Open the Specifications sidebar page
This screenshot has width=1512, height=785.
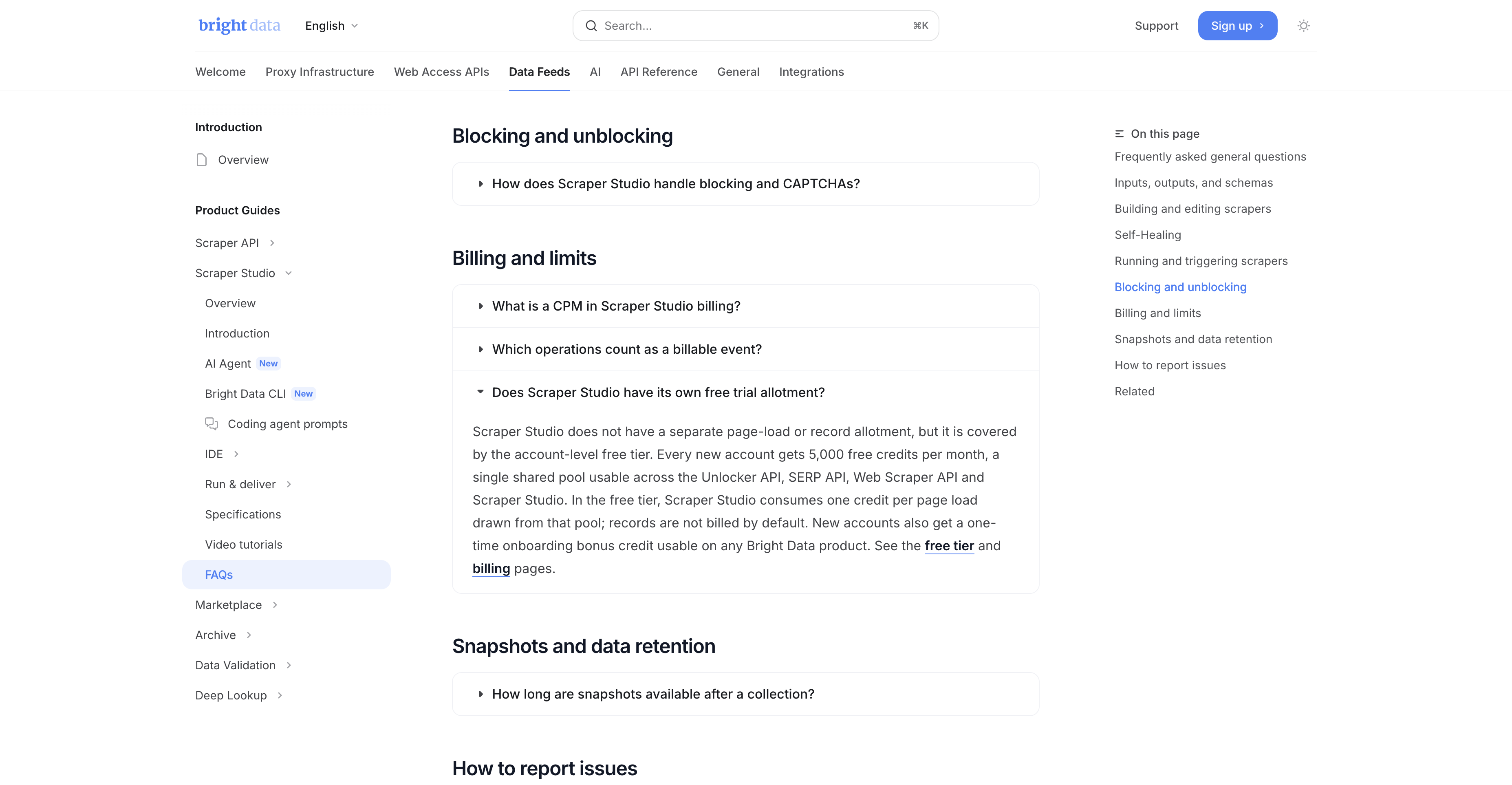click(243, 514)
